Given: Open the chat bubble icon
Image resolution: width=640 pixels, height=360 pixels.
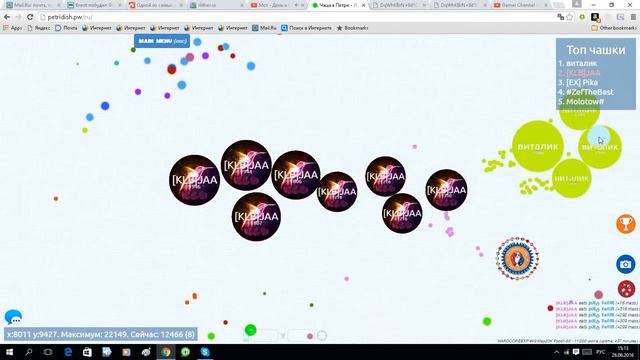Looking at the screenshot, I should (13, 317).
